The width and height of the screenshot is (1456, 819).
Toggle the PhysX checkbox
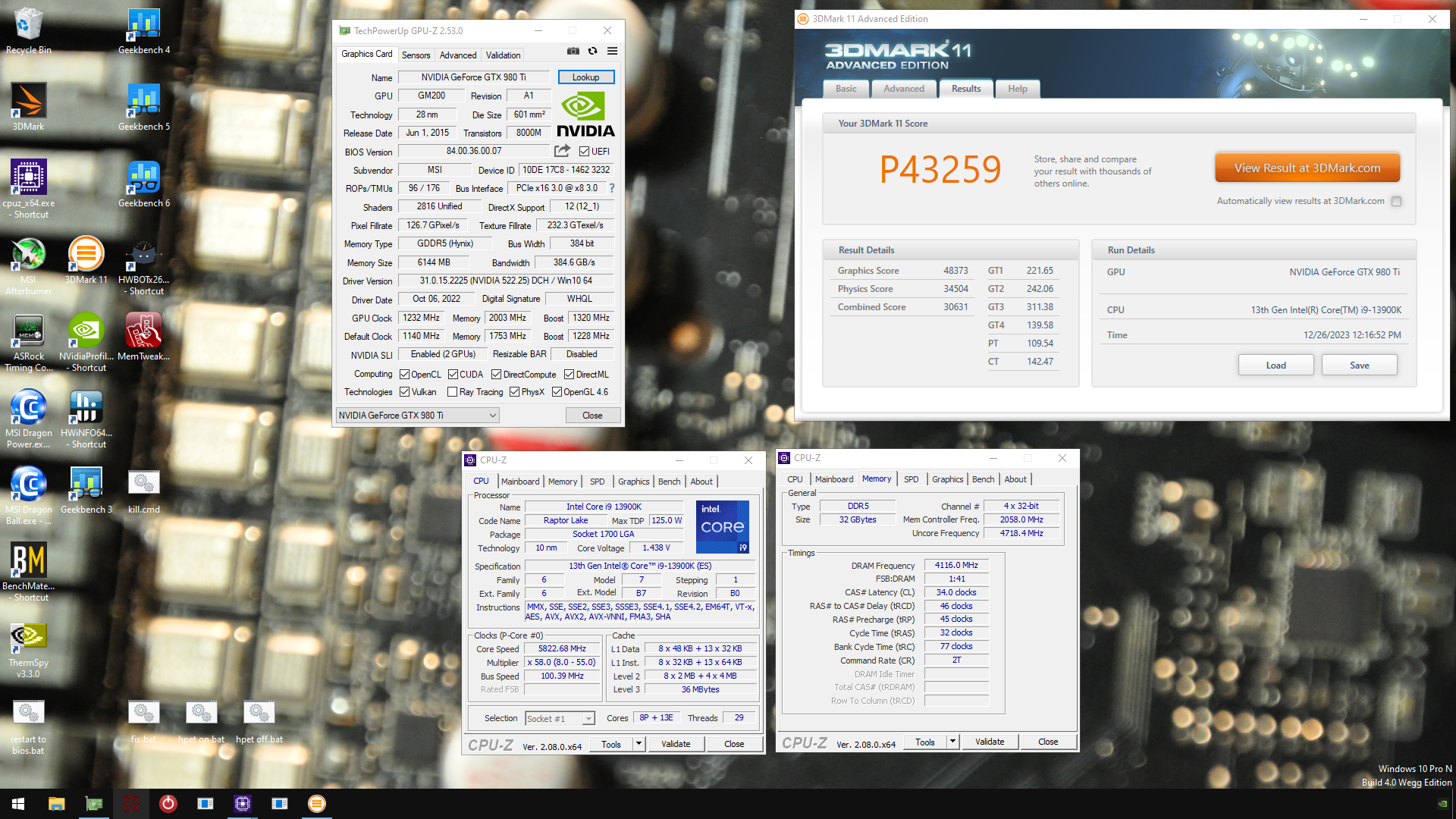coord(514,392)
